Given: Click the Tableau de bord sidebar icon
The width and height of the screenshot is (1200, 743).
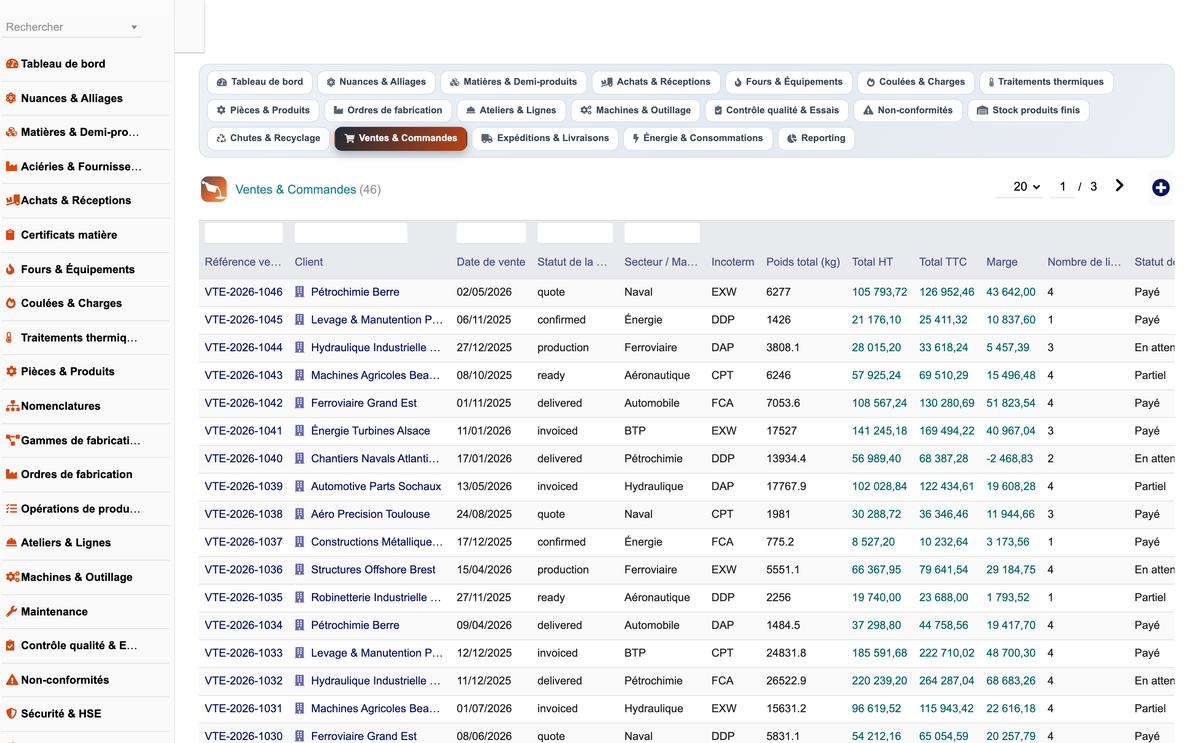Looking at the screenshot, I should pyautogui.click(x=12, y=64).
